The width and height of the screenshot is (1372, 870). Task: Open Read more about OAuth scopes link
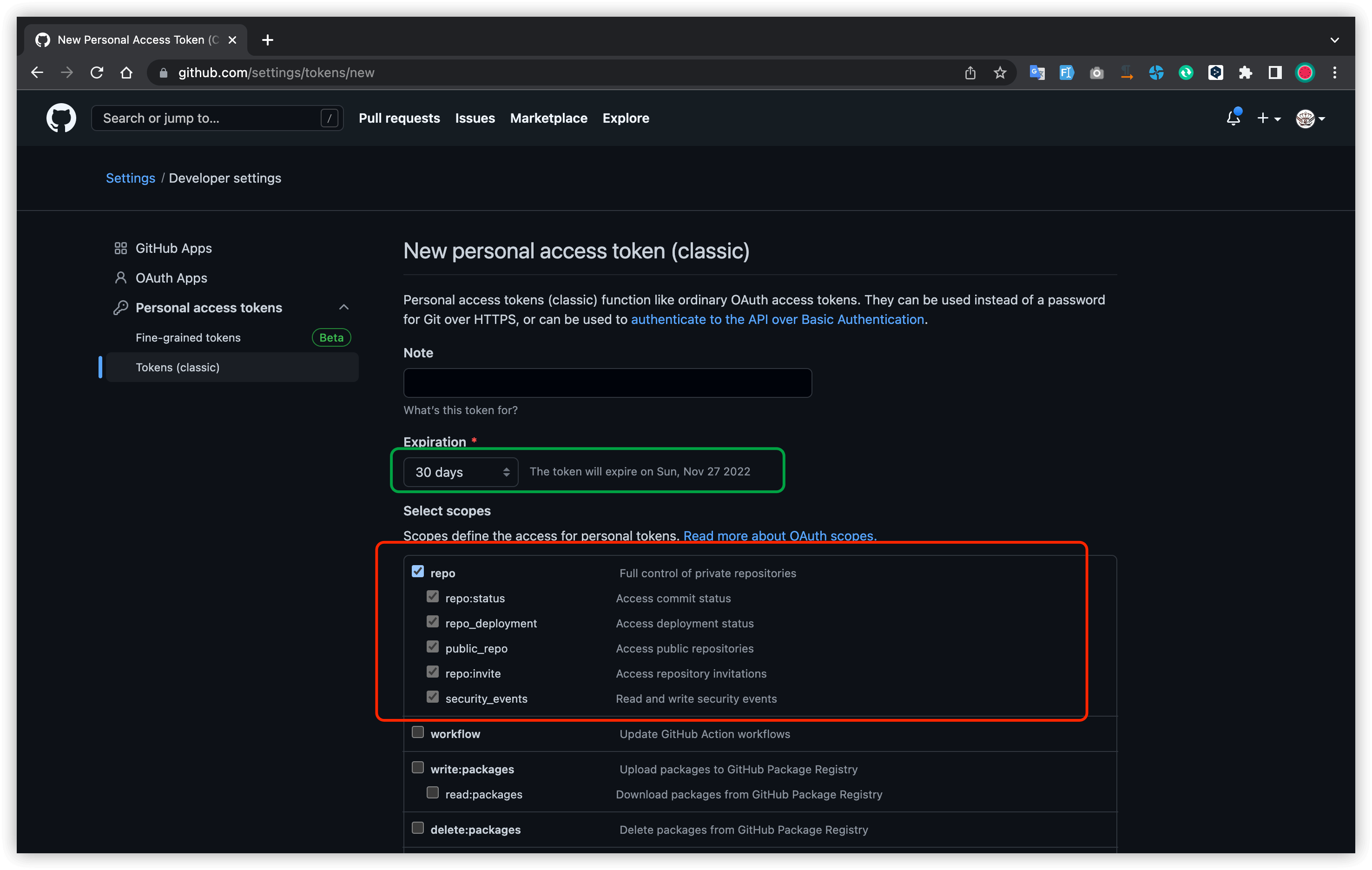[780, 535]
